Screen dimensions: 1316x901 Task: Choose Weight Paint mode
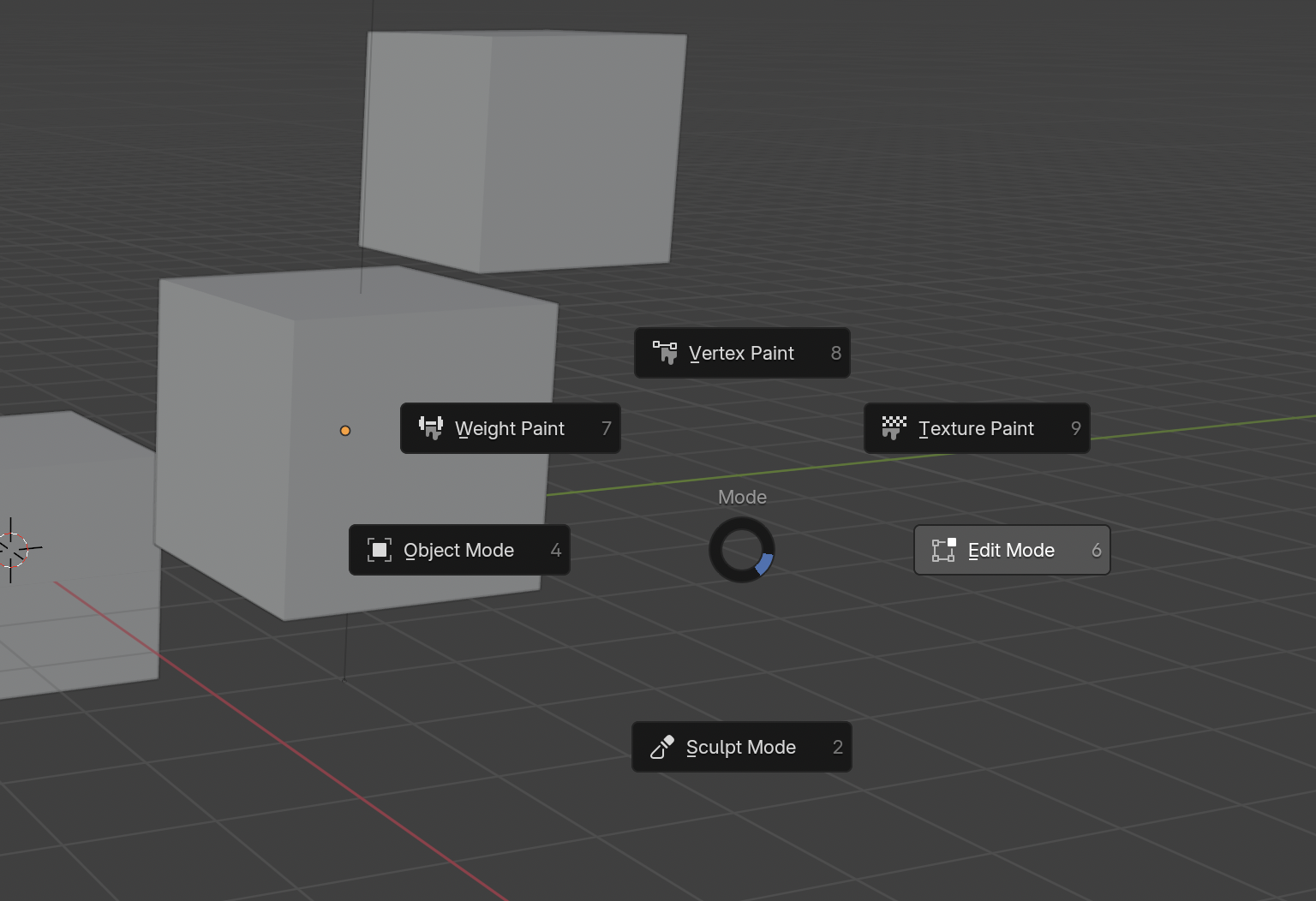[511, 428]
